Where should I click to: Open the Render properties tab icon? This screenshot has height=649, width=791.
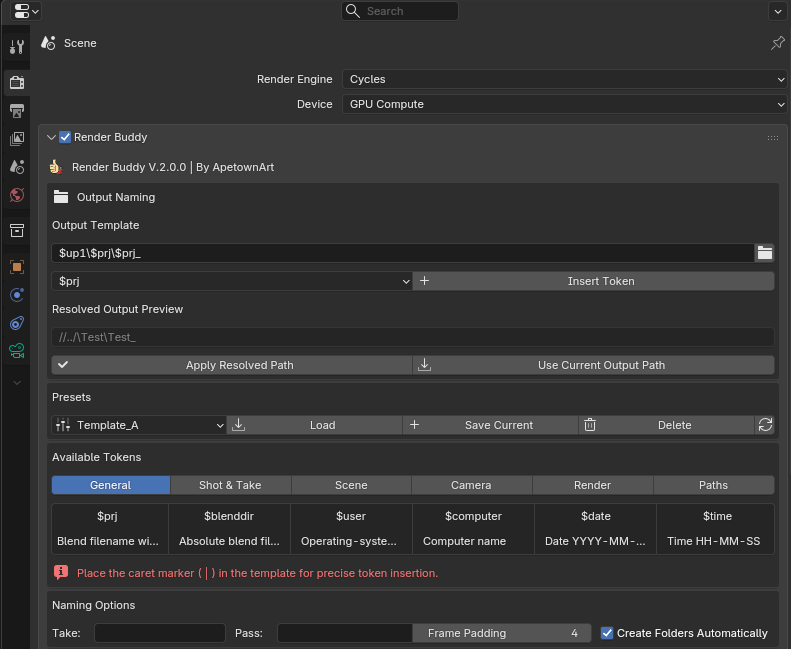tap(17, 82)
